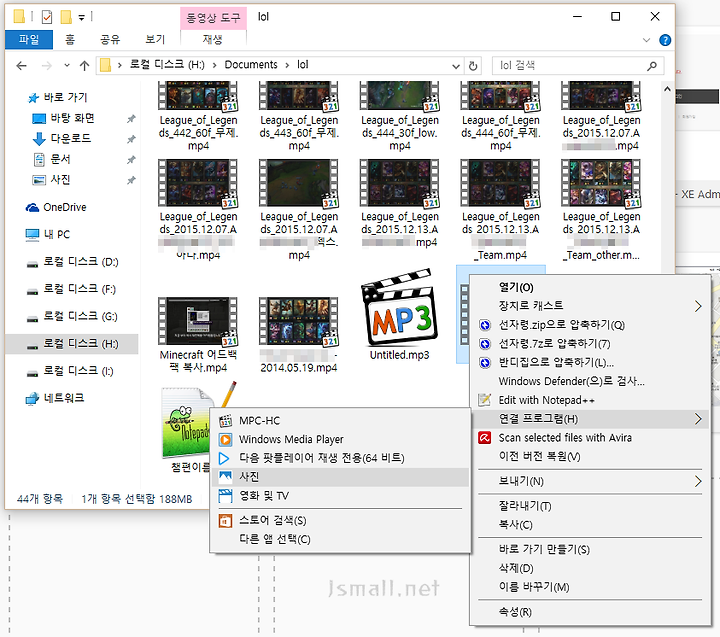Select the Untitled.mp3 file

[399, 315]
